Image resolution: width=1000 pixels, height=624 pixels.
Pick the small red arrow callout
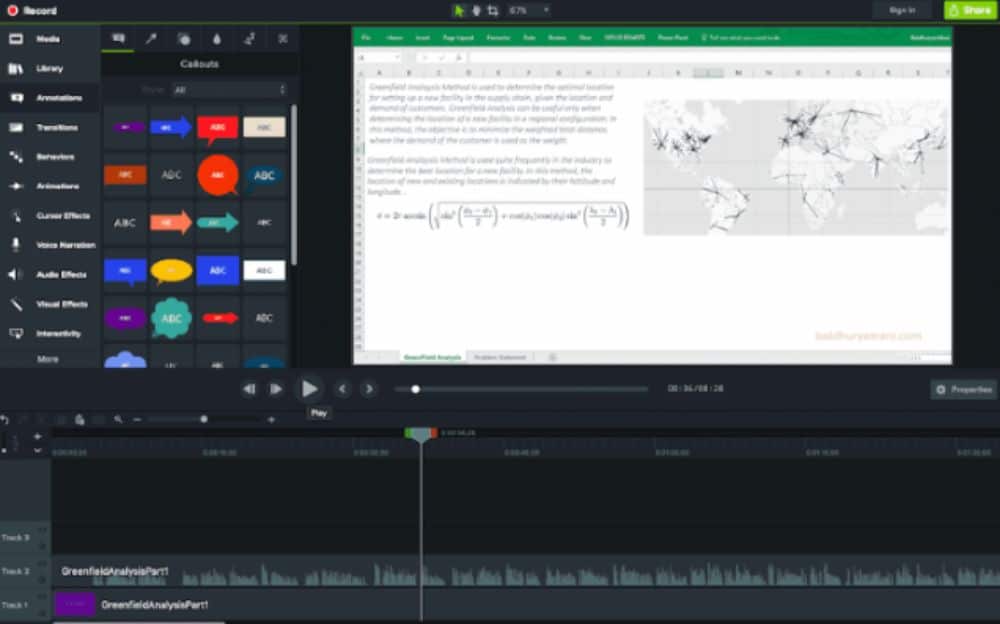[219, 318]
